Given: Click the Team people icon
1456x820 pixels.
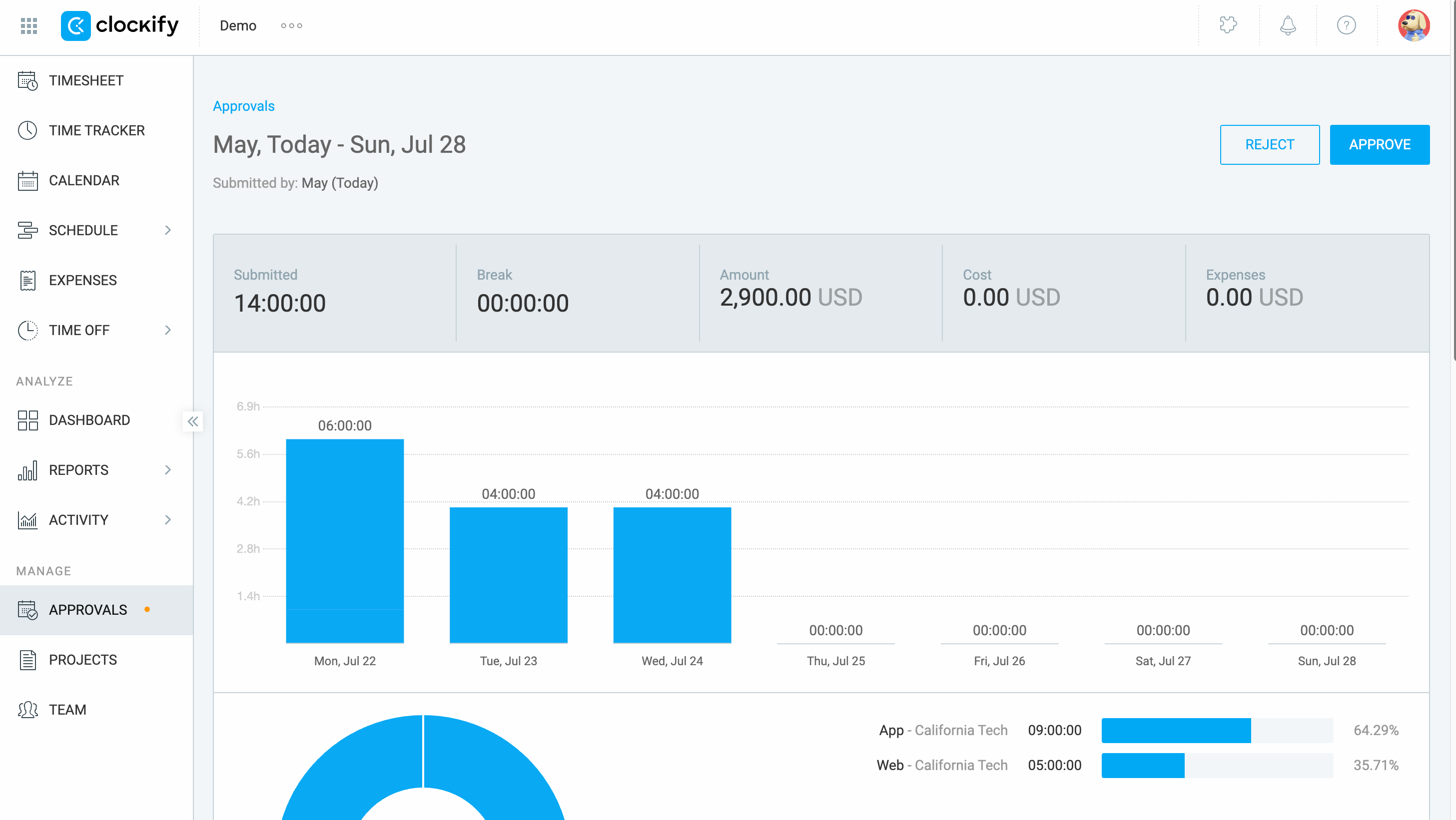Looking at the screenshot, I should (27, 710).
